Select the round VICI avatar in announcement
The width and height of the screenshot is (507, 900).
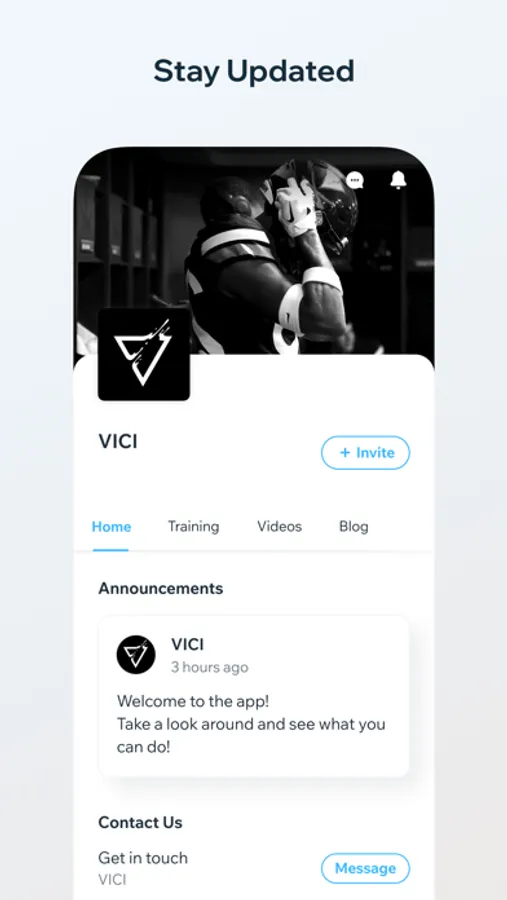coord(136,654)
